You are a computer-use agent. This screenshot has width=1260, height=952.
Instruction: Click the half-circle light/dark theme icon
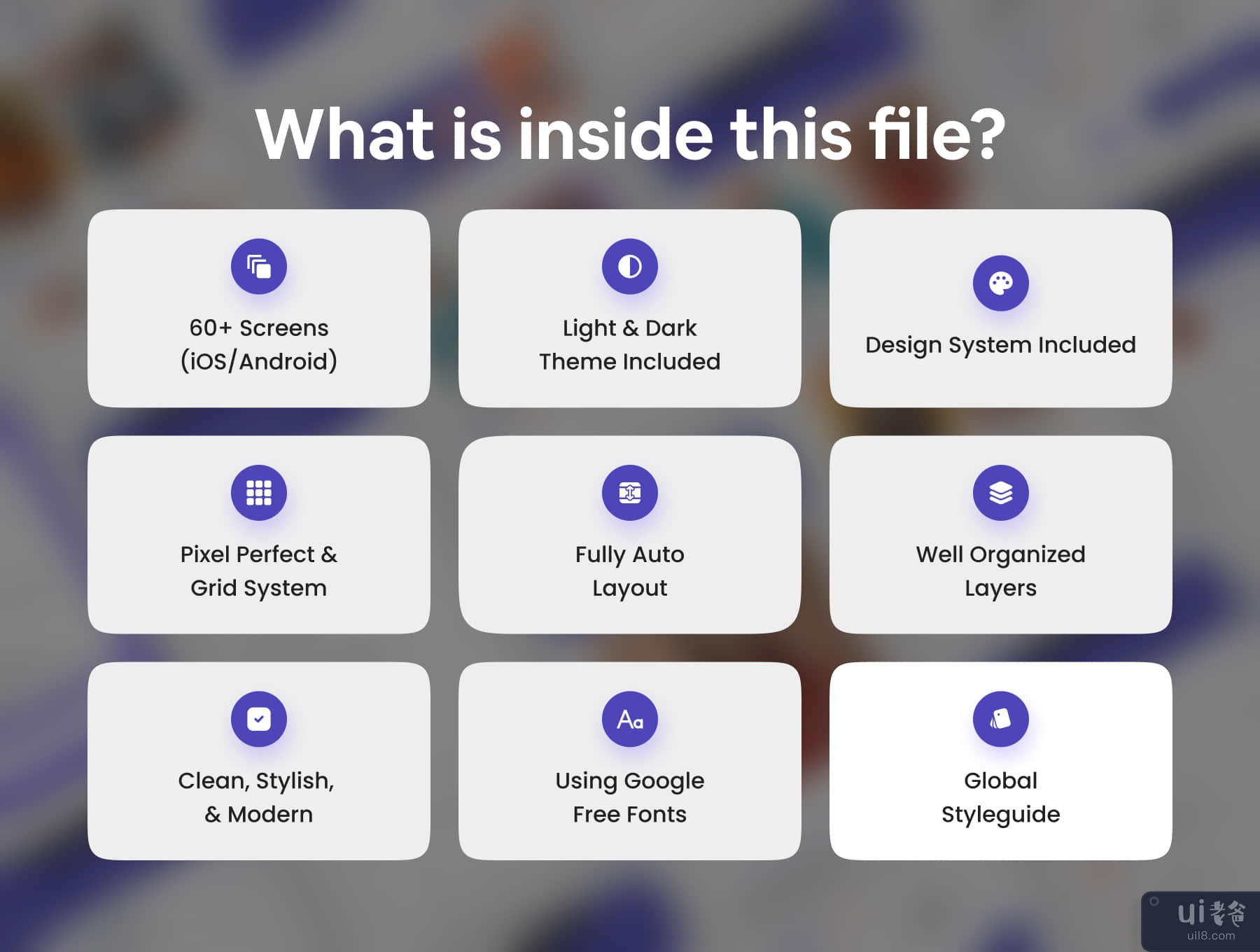tap(629, 267)
